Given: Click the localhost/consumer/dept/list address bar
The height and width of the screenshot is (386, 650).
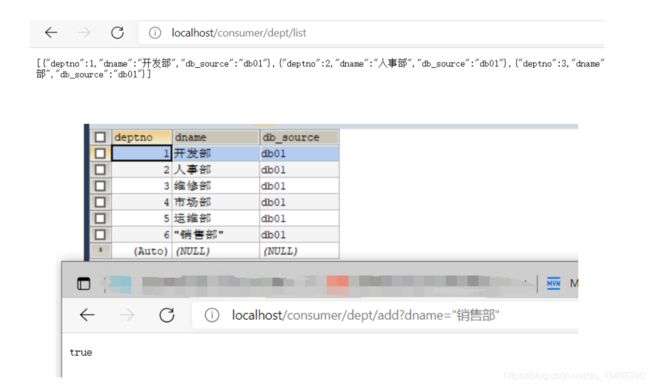Looking at the screenshot, I should point(371,33).
